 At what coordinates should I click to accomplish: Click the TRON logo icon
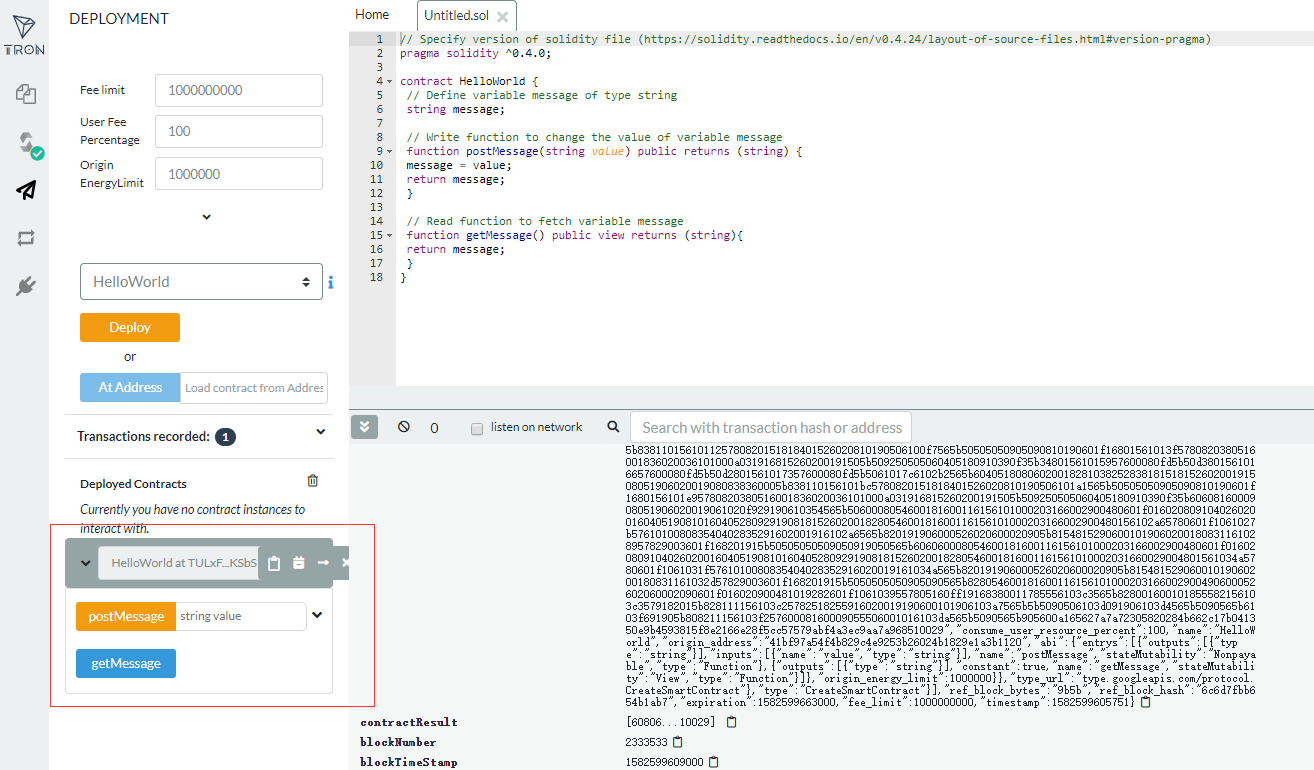point(24,35)
